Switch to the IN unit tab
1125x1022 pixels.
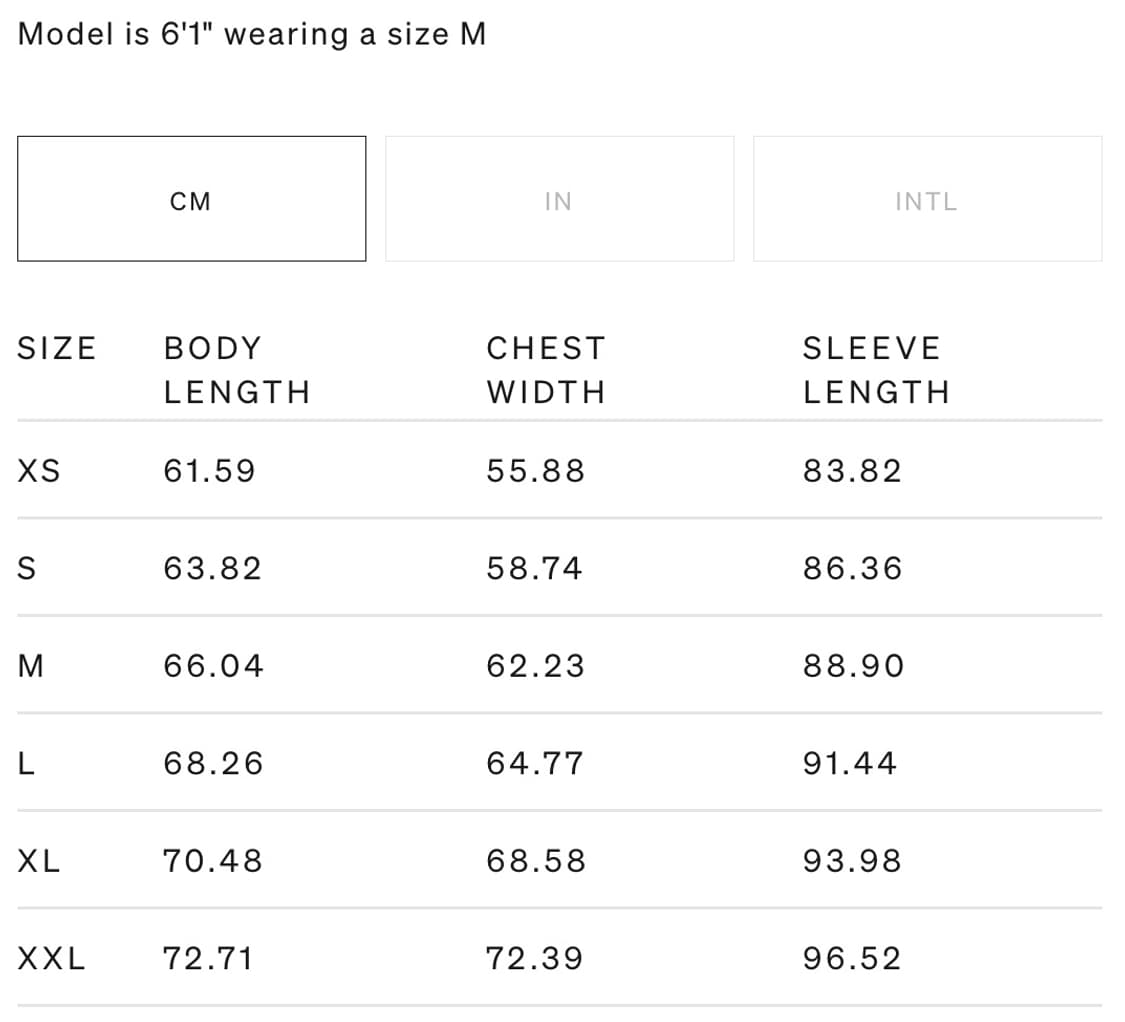click(x=559, y=199)
